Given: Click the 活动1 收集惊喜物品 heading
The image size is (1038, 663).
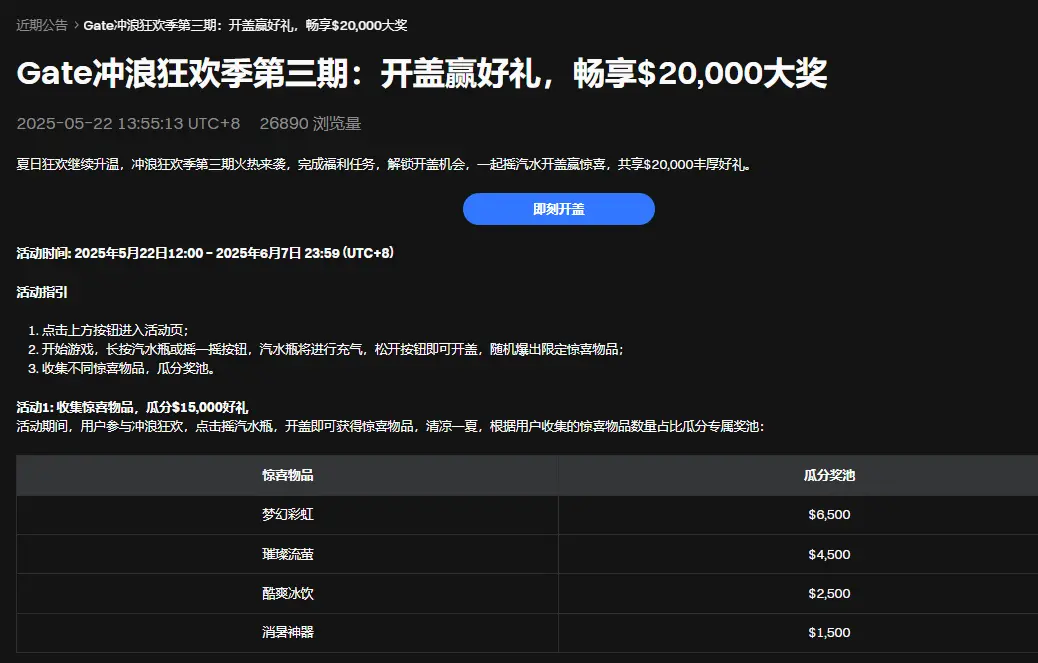Looking at the screenshot, I should (x=132, y=407).
